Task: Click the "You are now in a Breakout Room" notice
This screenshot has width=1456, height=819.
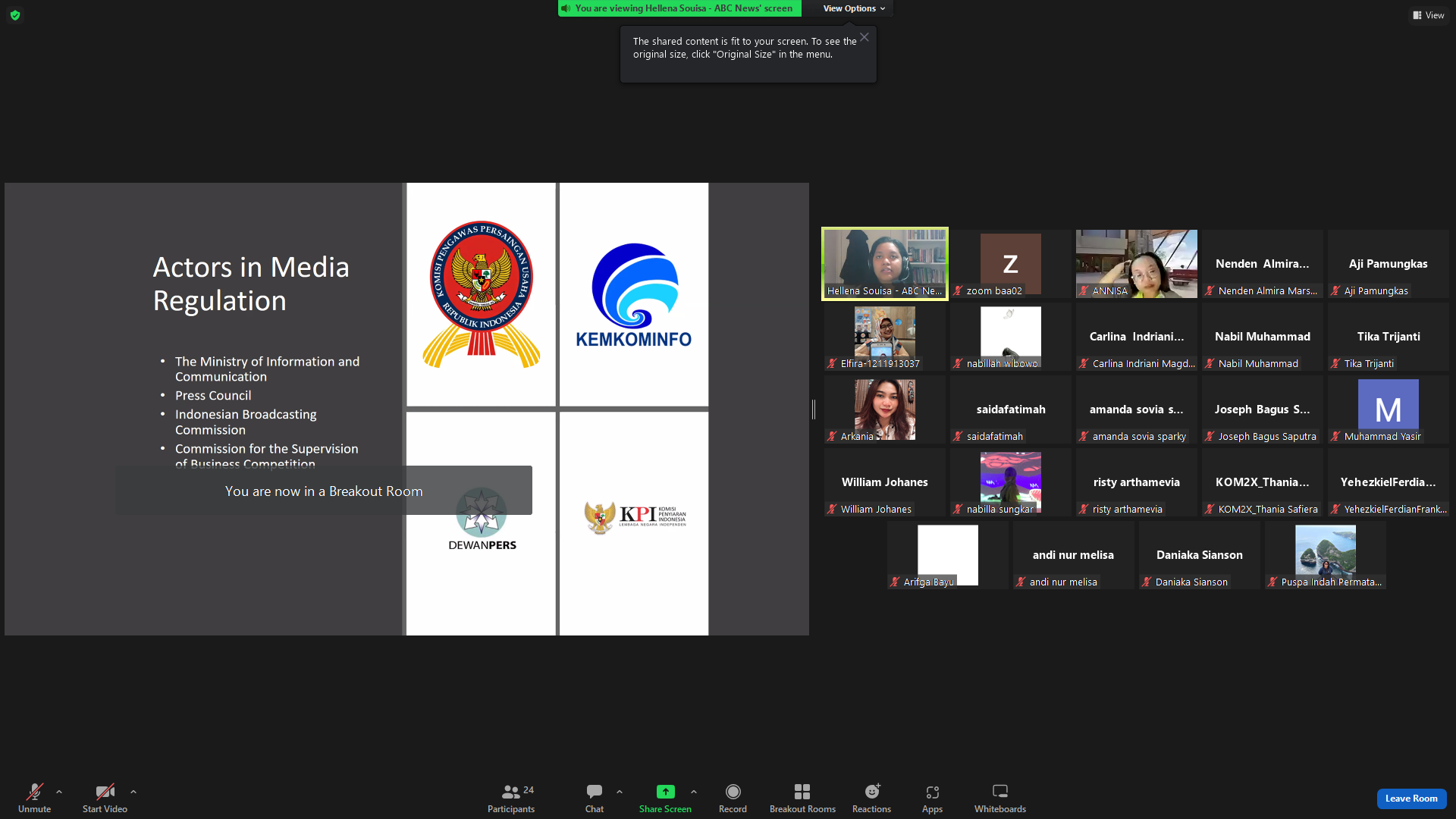Action: (324, 491)
